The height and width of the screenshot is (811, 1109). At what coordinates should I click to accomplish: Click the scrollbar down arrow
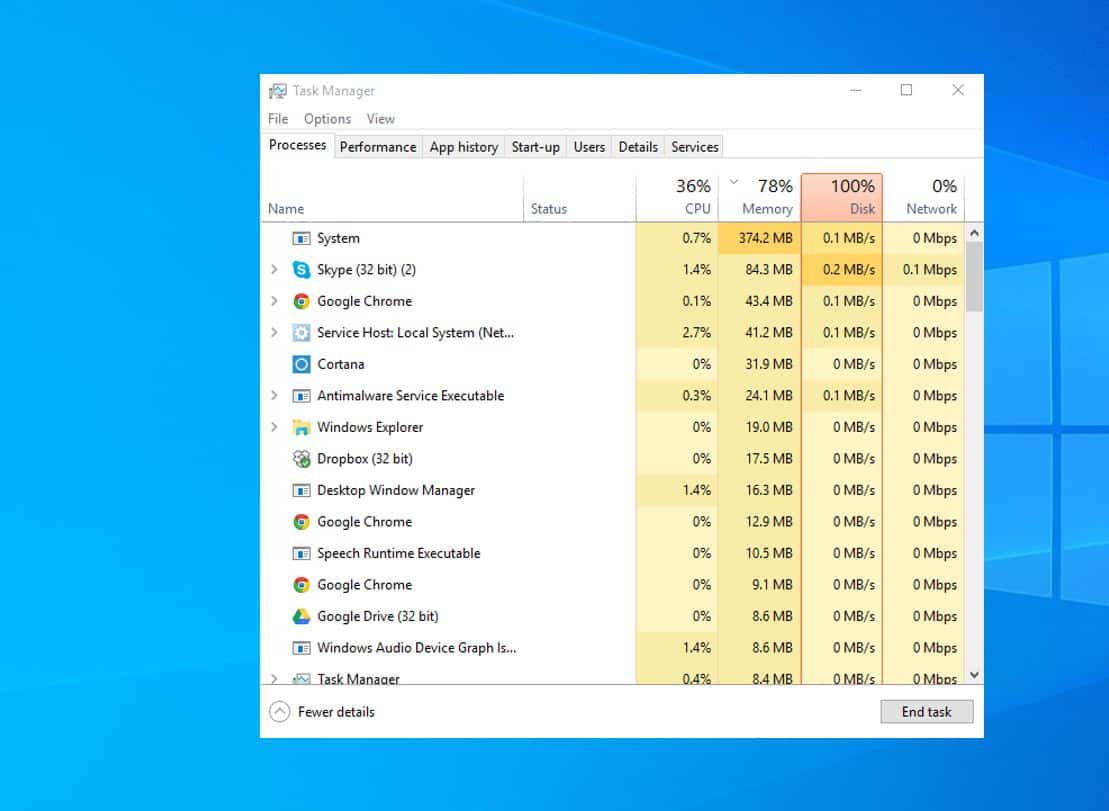(974, 675)
